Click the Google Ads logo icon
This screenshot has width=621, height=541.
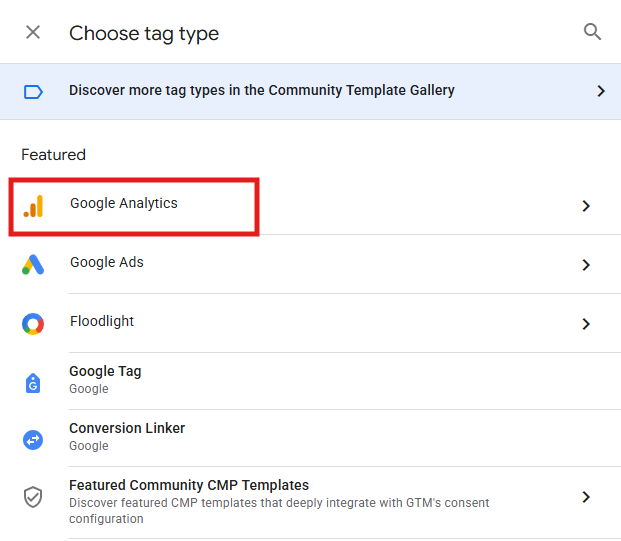[x=33, y=265]
